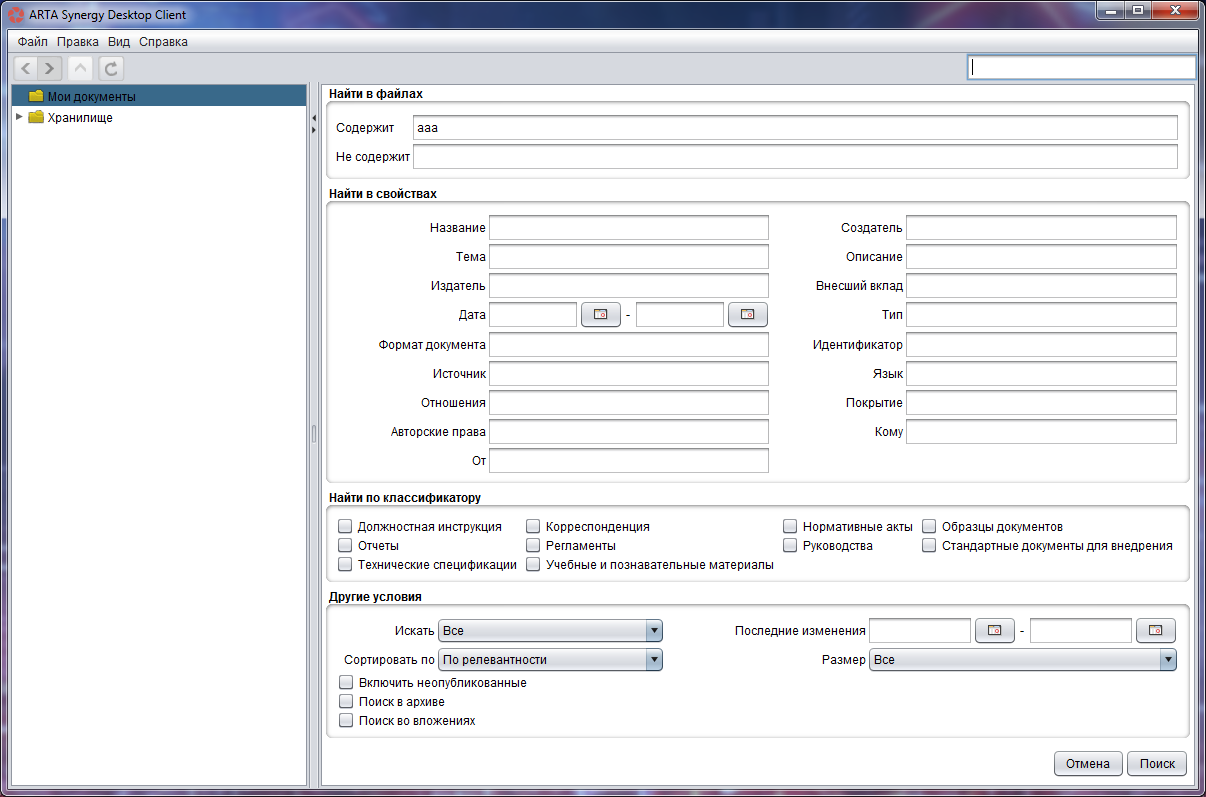Click the Идентификатор input field

click(1041, 344)
